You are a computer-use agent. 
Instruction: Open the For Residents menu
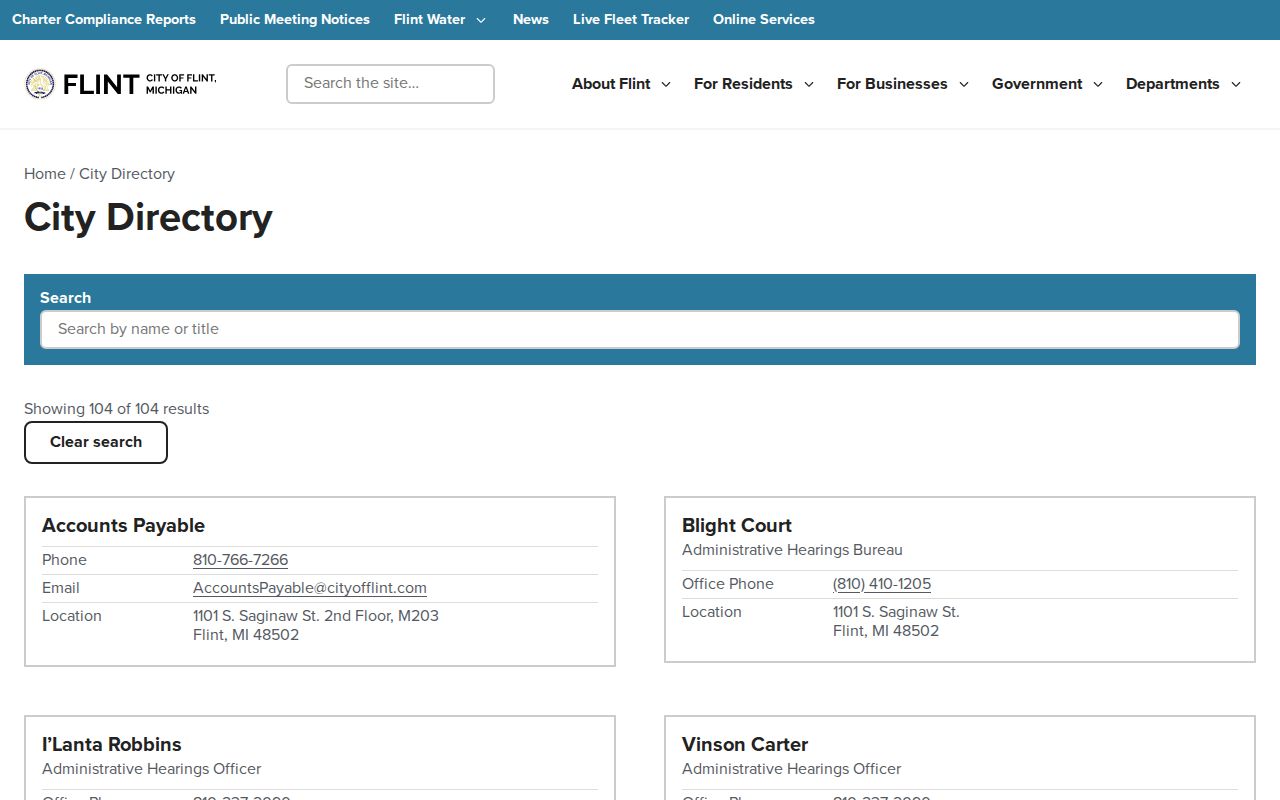point(743,84)
